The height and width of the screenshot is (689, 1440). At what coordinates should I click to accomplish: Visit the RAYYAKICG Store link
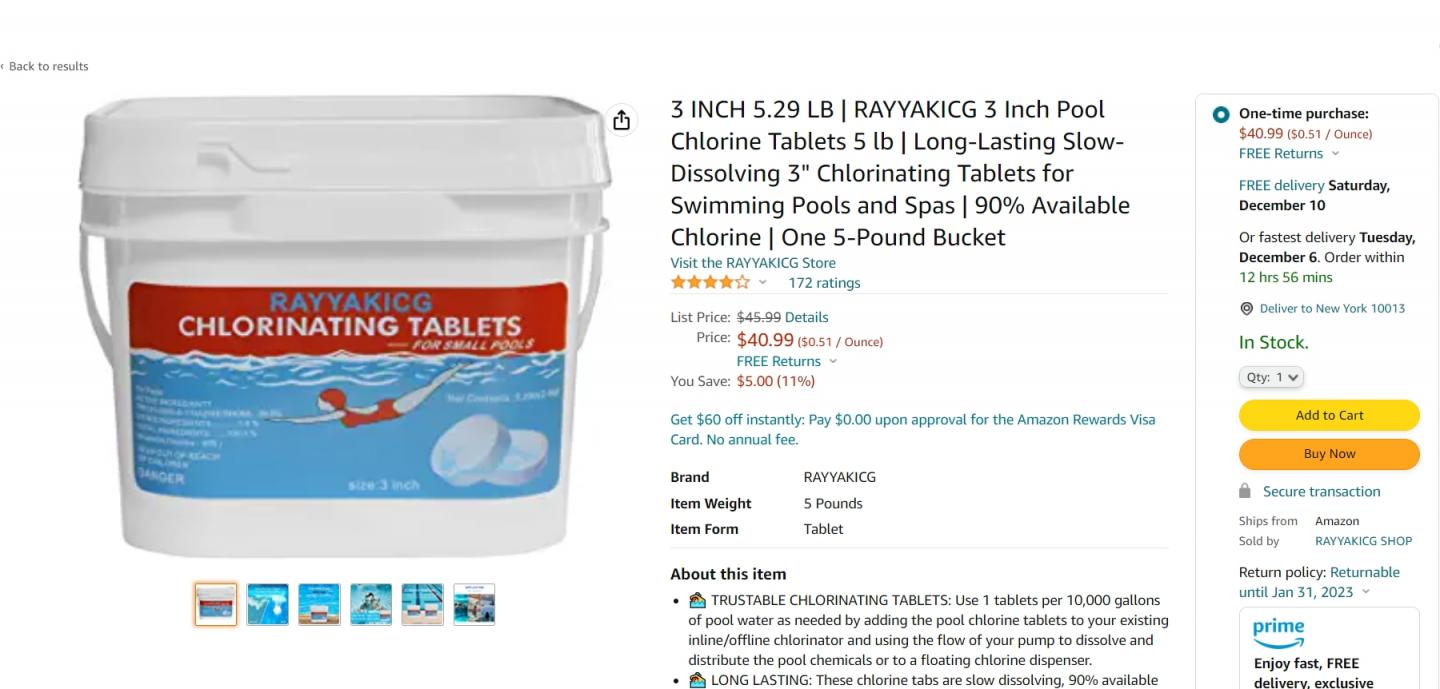click(x=753, y=263)
